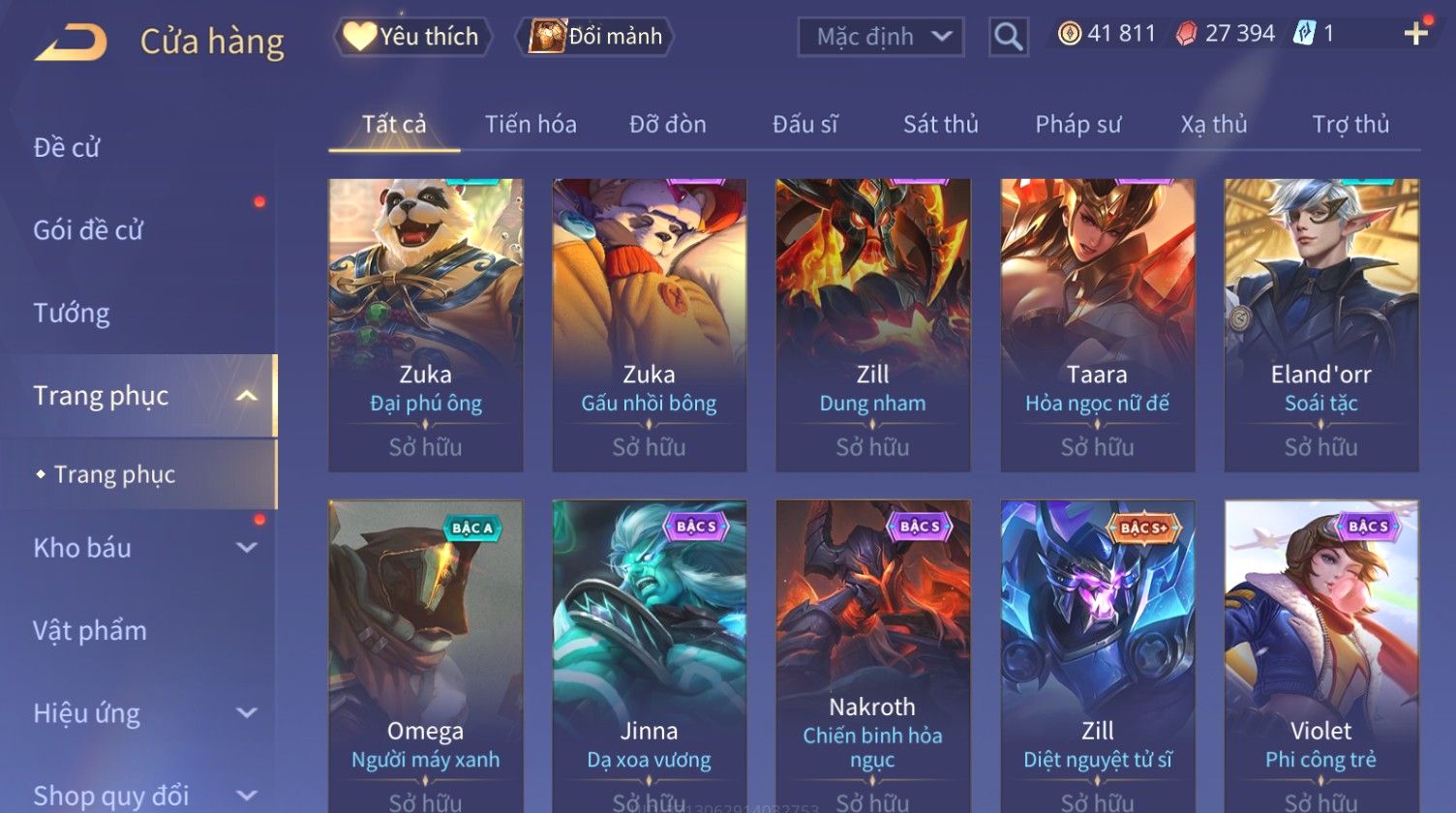Click the blue ticket voucher icon
Viewport: 1456px width, 813px height.
(1304, 34)
